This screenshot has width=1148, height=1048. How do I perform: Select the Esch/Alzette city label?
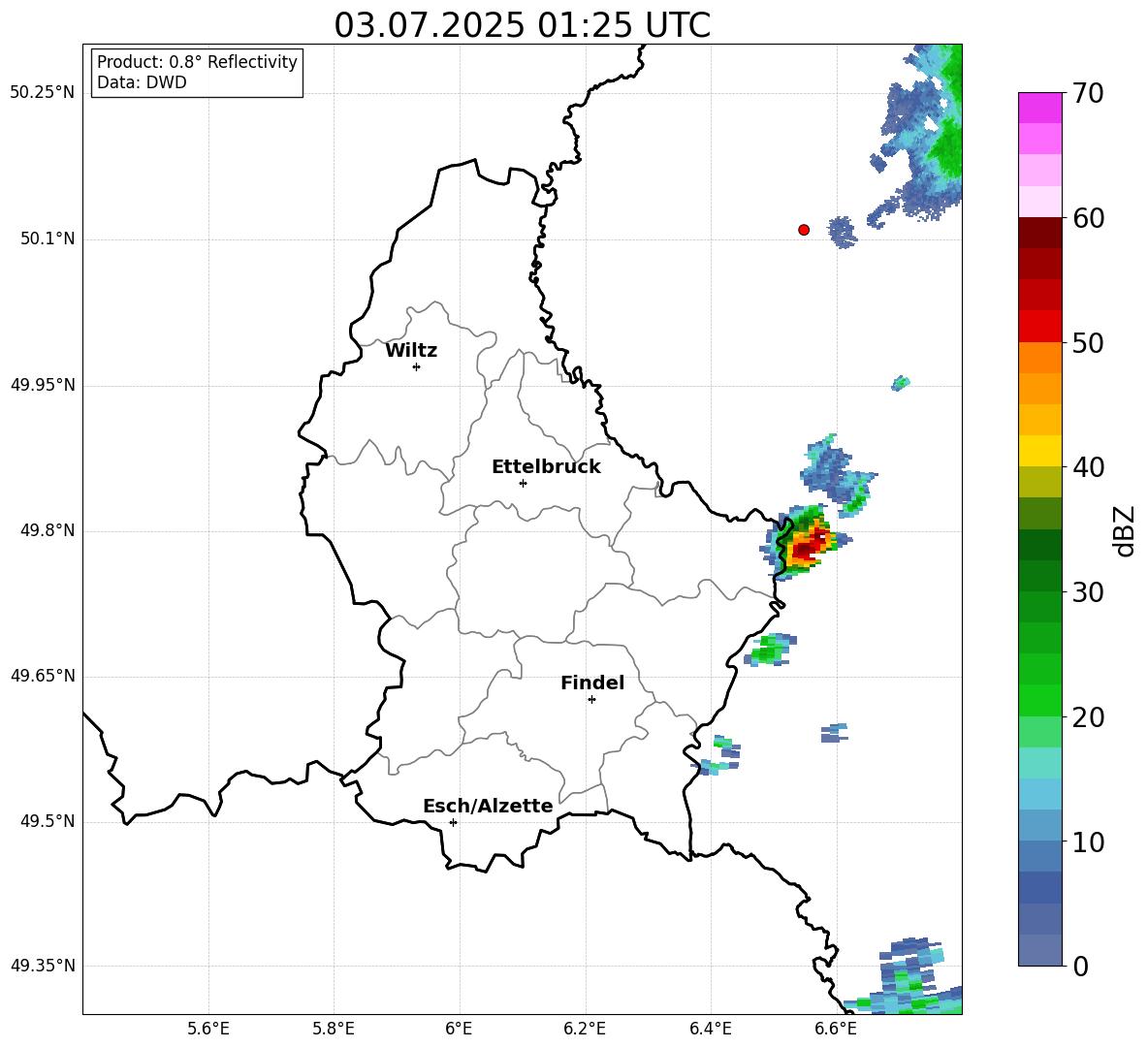[488, 806]
